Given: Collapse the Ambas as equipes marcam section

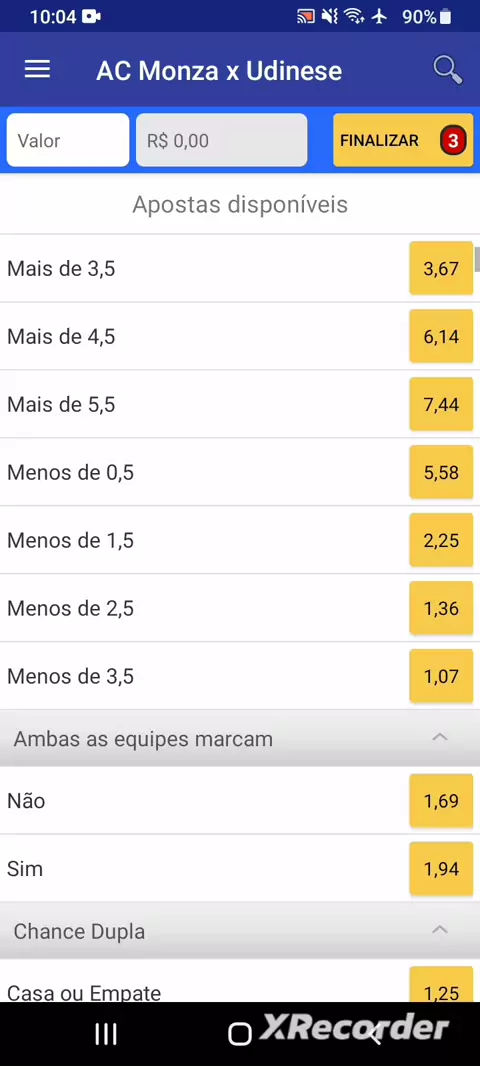Looking at the screenshot, I should click(x=440, y=738).
